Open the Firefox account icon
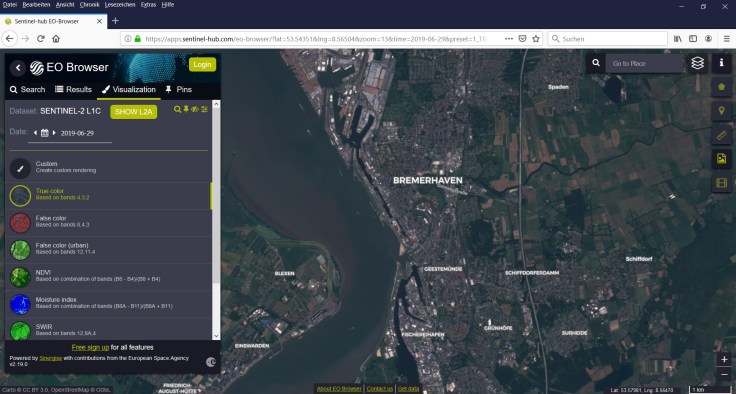 tap(708, 39)
